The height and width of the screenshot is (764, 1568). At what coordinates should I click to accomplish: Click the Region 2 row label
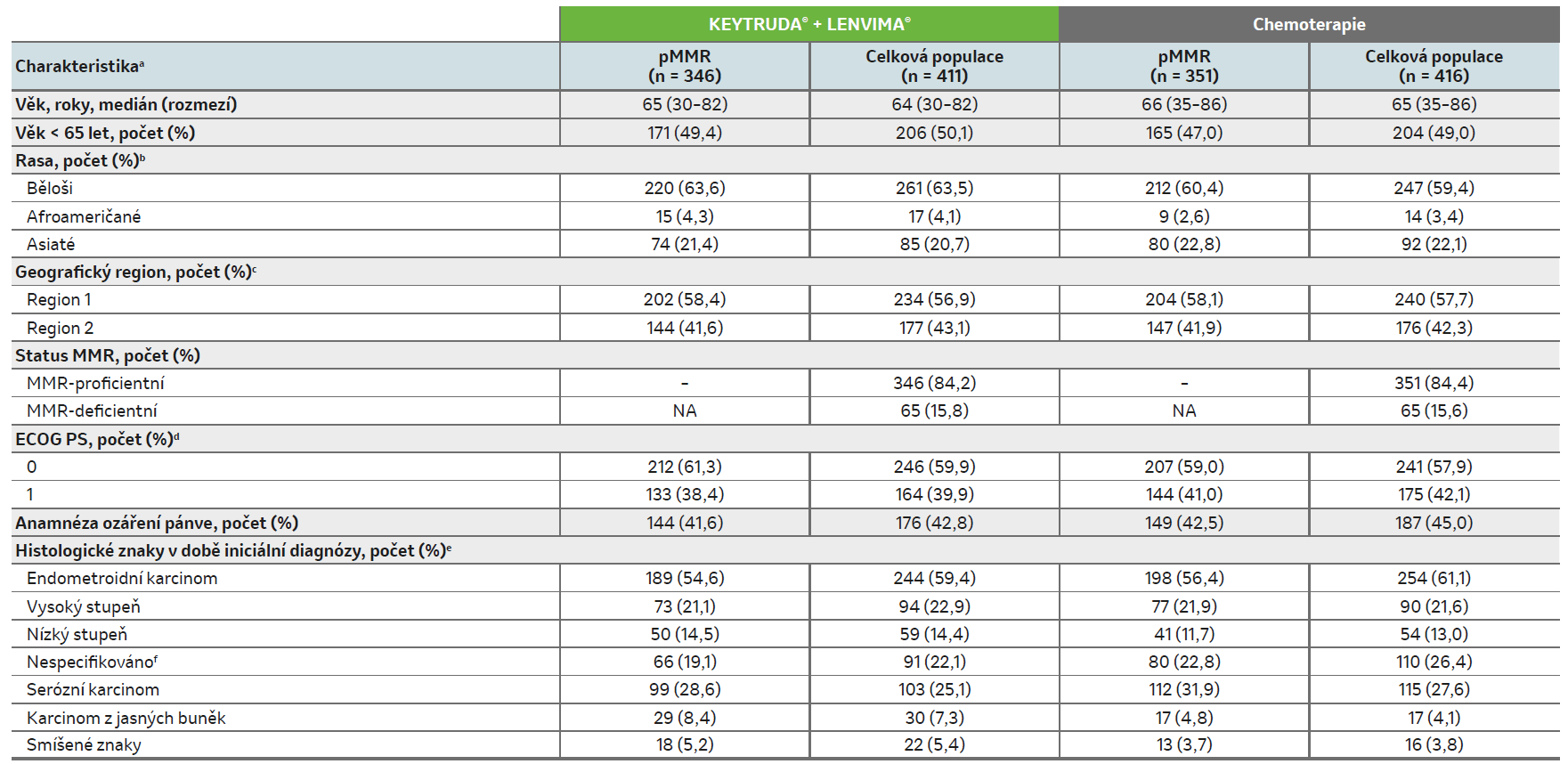60,328
